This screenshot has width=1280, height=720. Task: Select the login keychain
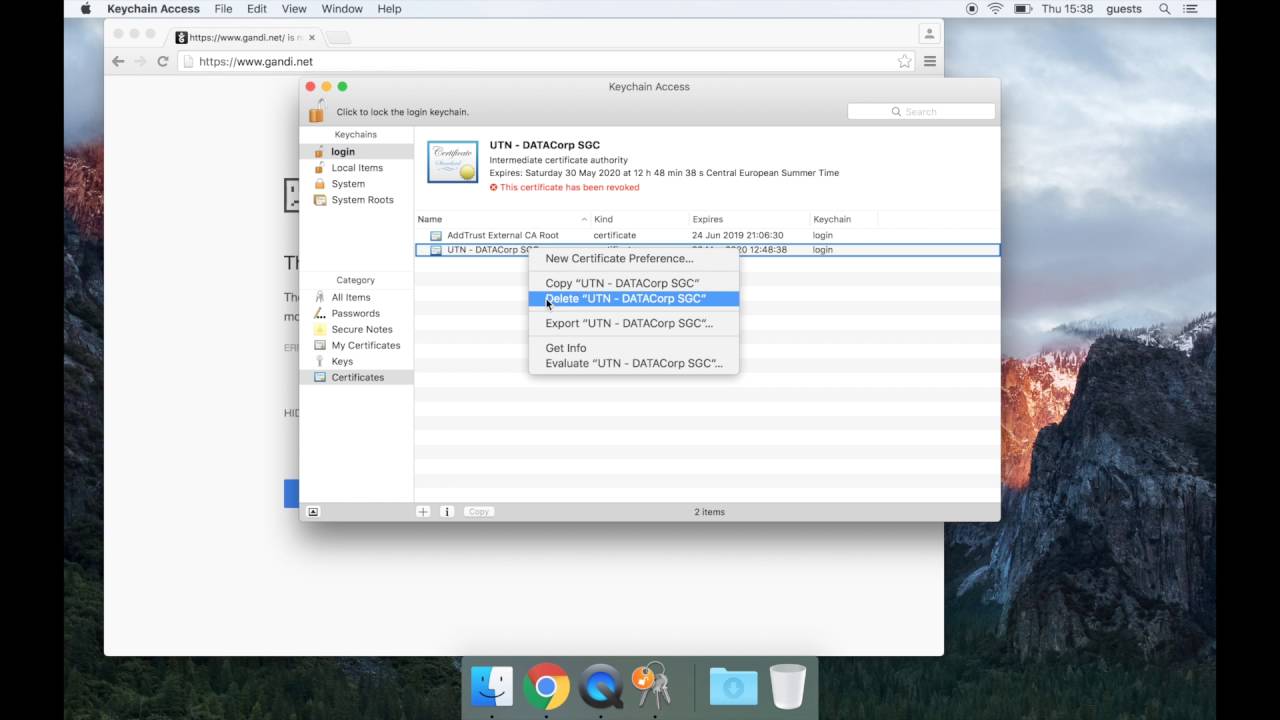(356, 152)
